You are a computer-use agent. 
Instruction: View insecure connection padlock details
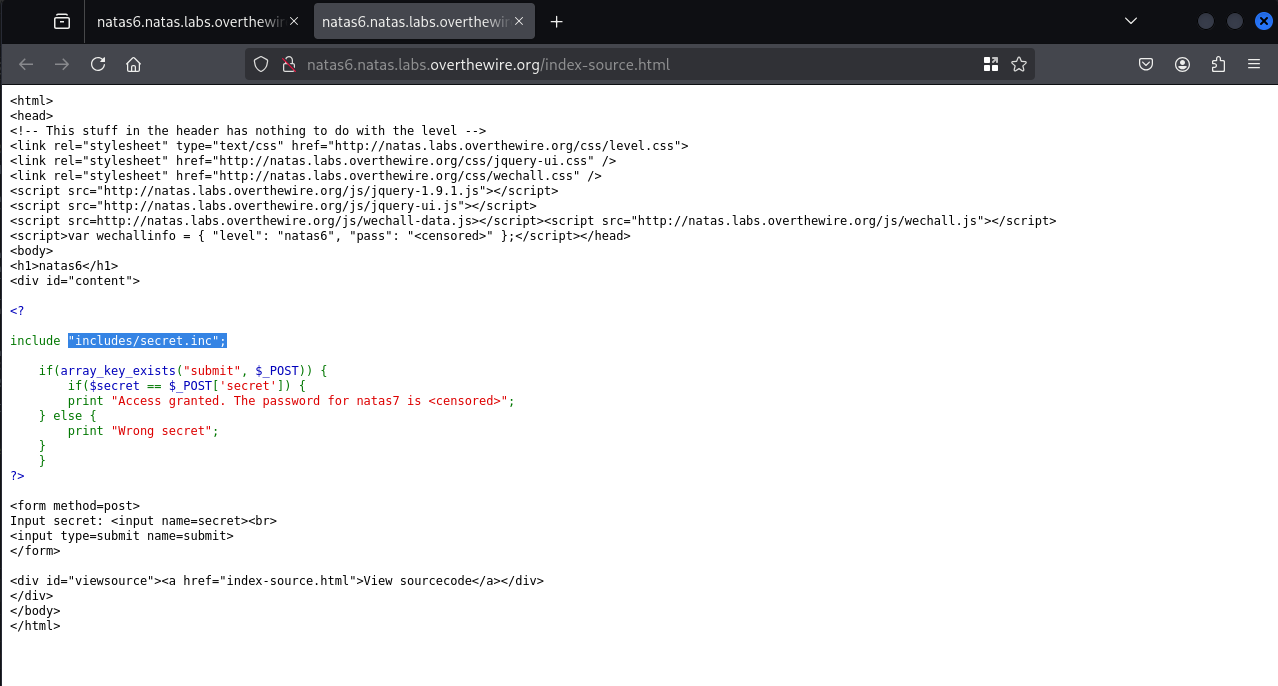click(x=289, y=64)
